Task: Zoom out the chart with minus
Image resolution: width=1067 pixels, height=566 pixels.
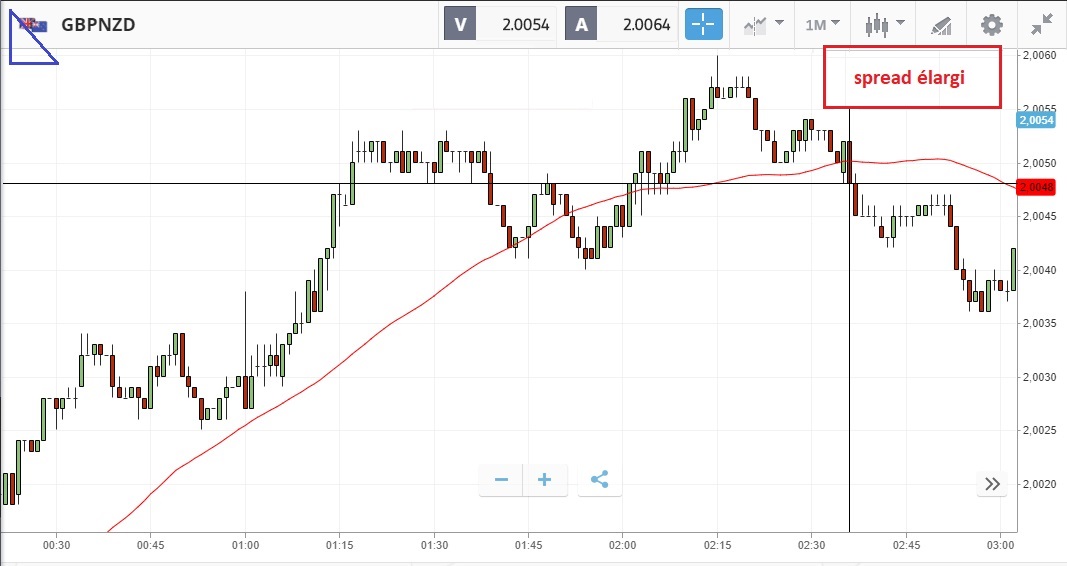Action: coord(501,480)
